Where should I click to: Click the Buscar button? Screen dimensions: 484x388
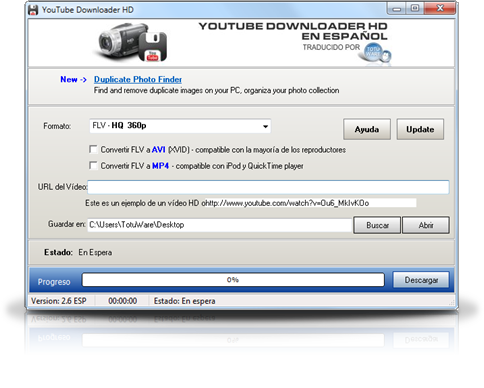377,225
